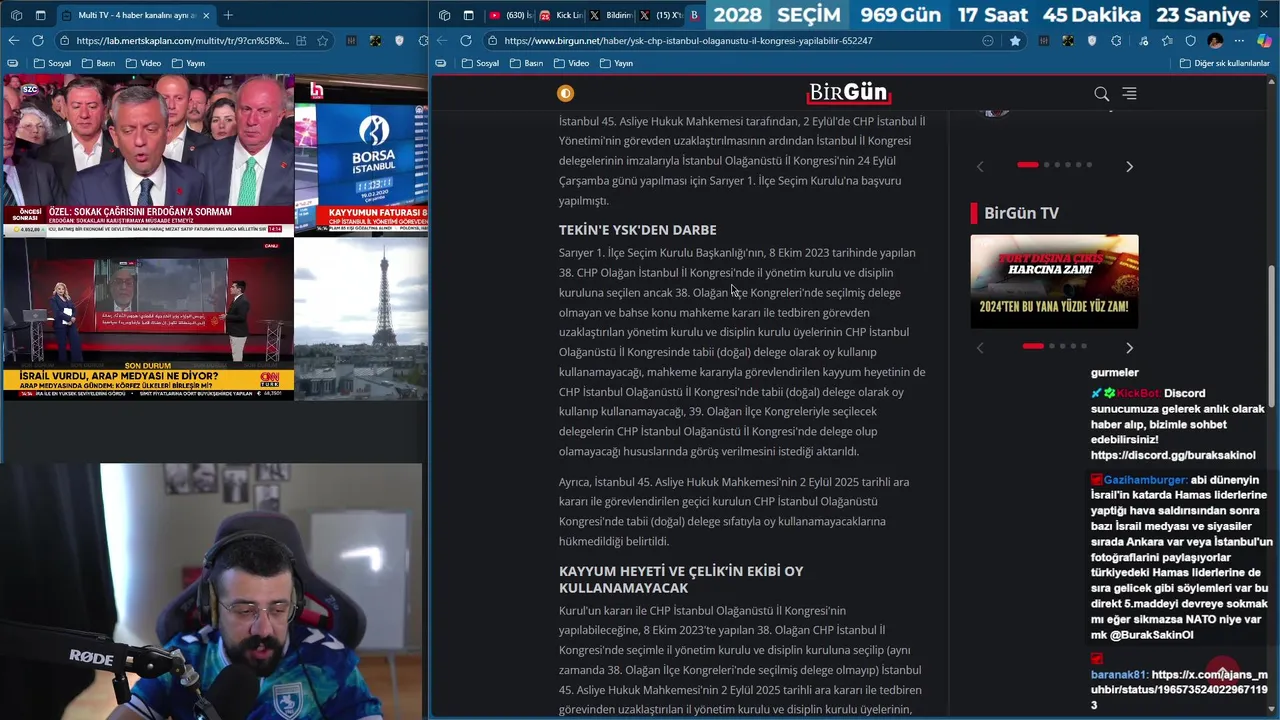Click the scroll-to-top button
This screenshot has width=1280, height=720.
pyautogui.click(x=1222, y=672)
